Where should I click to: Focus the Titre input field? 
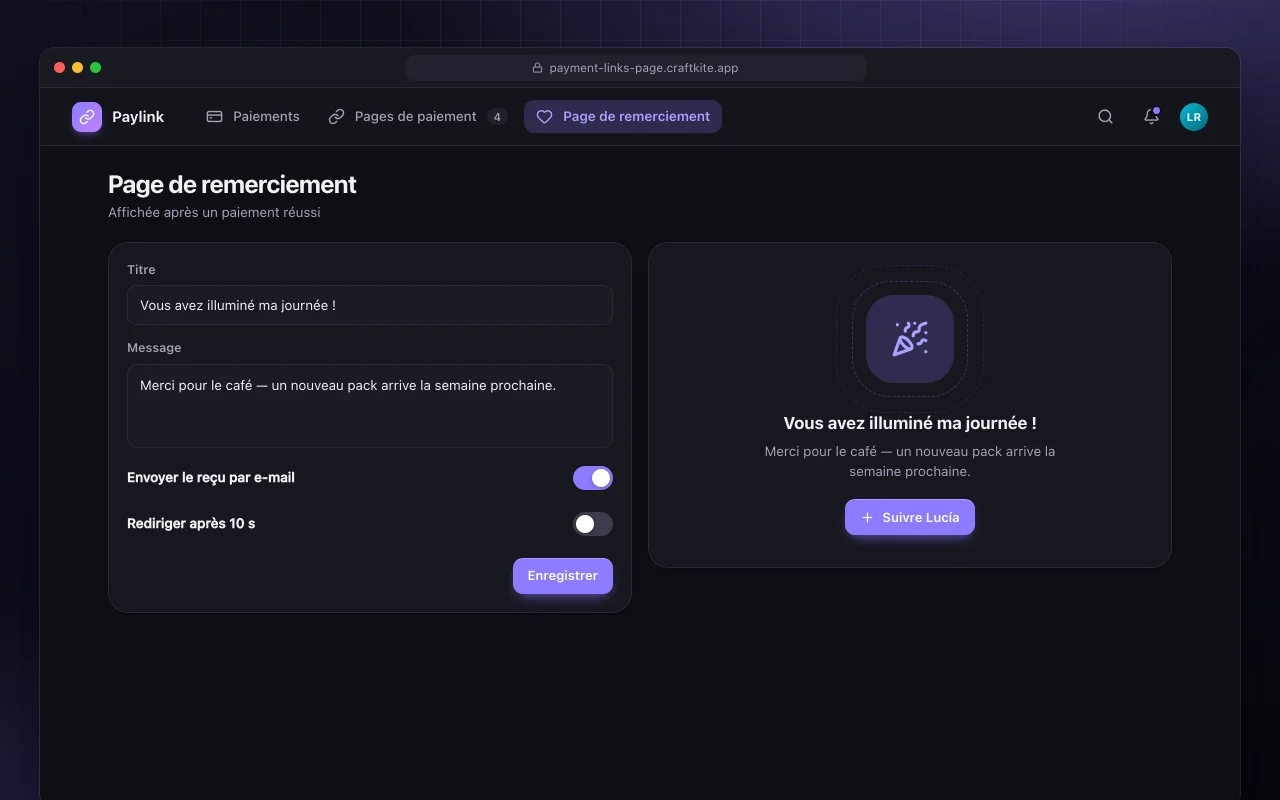pyautogui.click(x=370, y=305)
